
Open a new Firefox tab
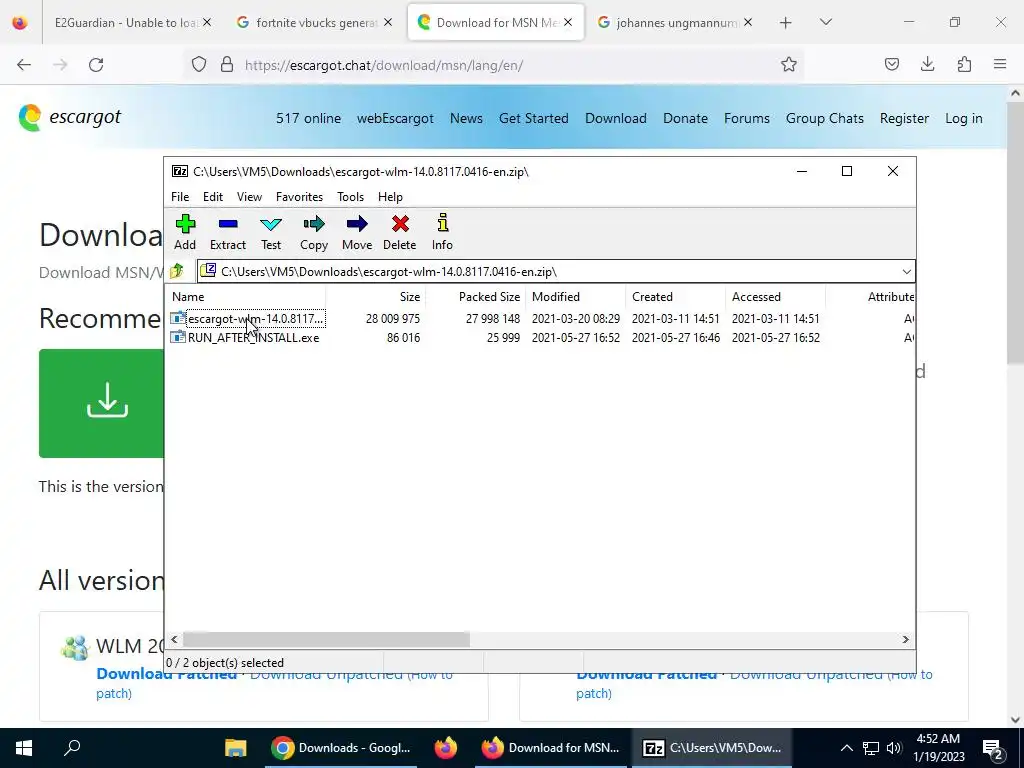point(786,23)
